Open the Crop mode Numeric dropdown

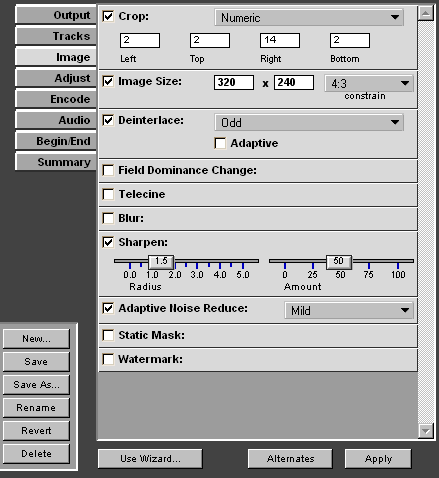(x=309, y=18)
